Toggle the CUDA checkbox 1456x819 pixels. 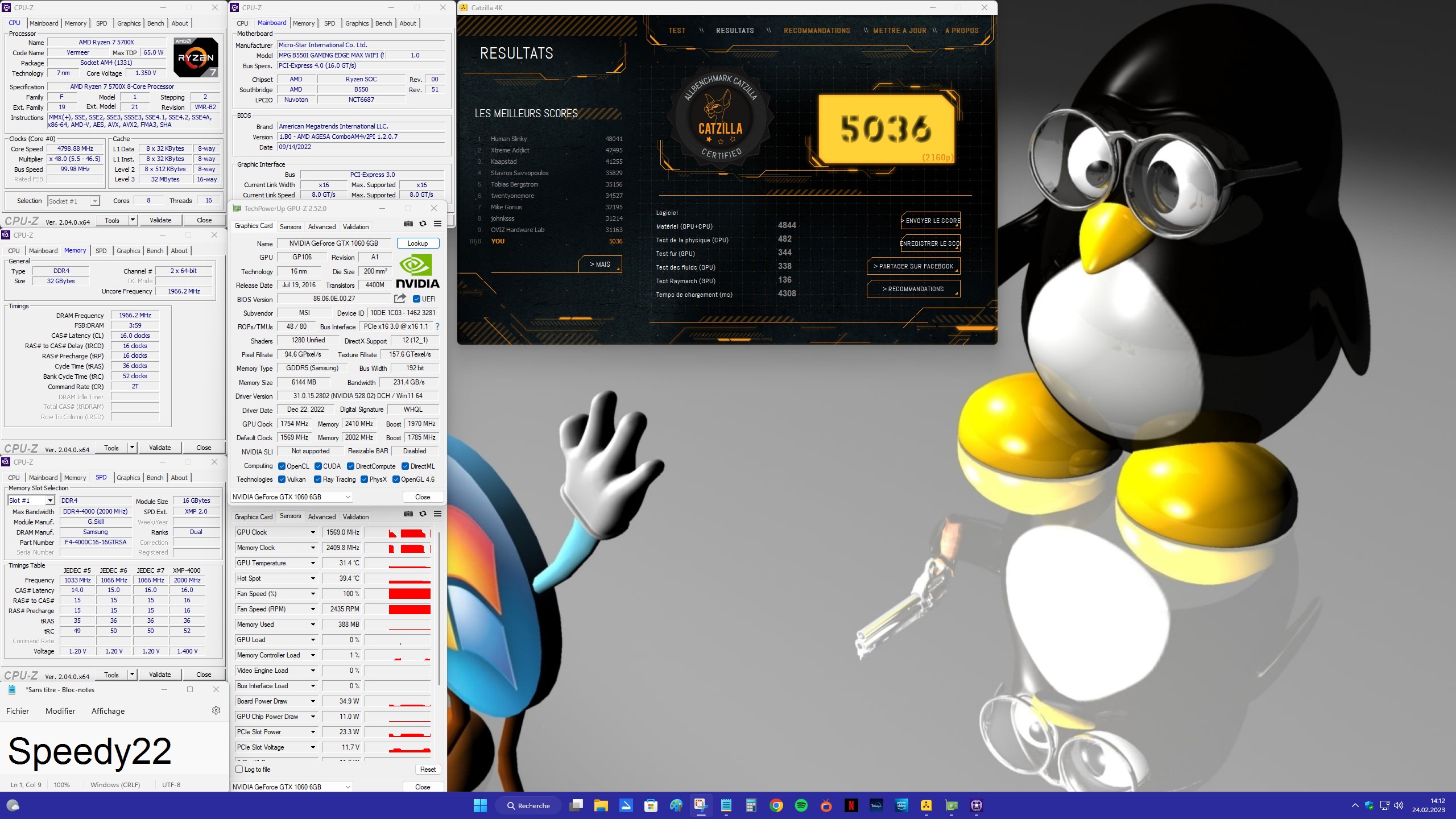coord(318,466)
